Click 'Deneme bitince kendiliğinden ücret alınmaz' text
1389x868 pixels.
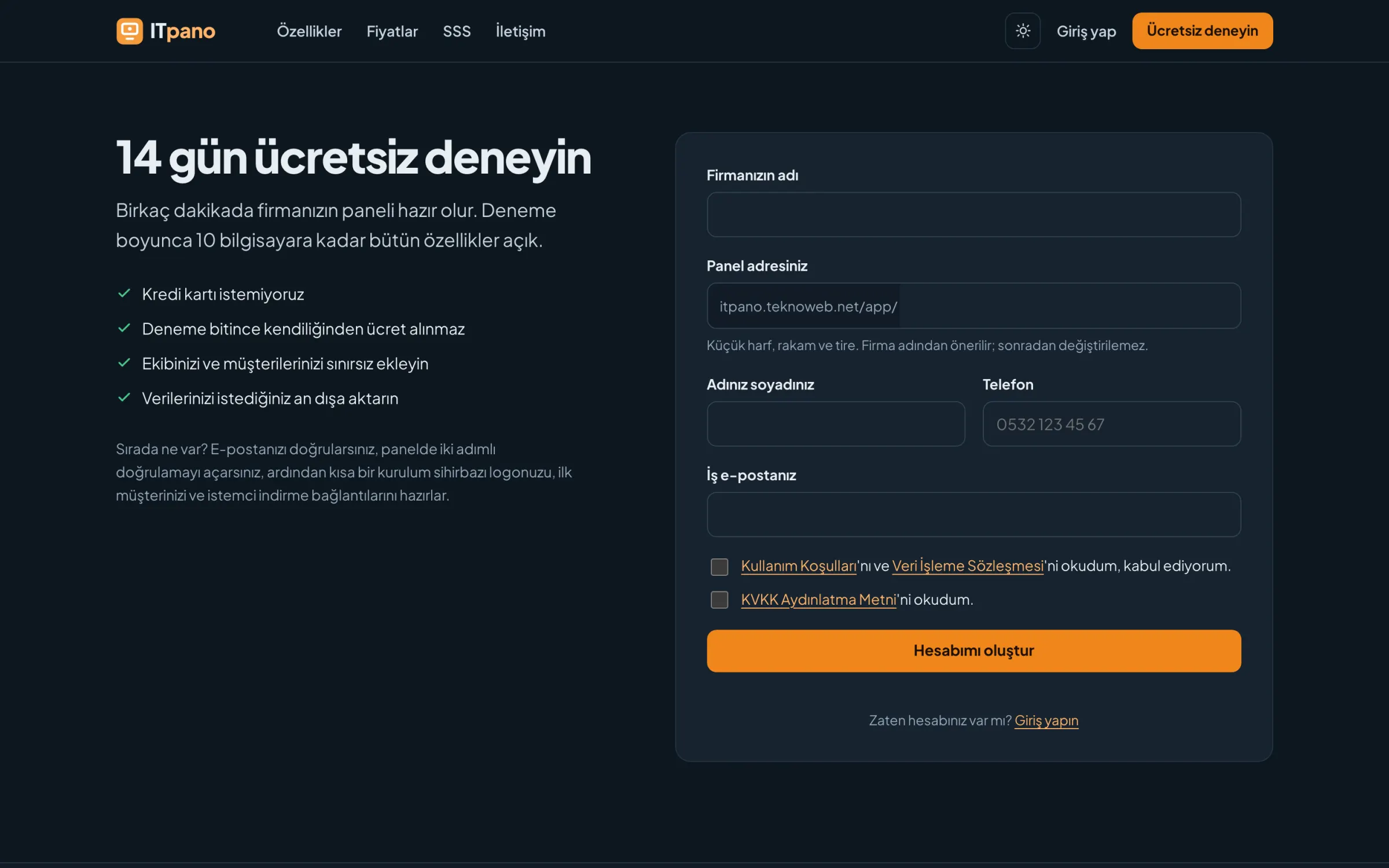point(303,329)
